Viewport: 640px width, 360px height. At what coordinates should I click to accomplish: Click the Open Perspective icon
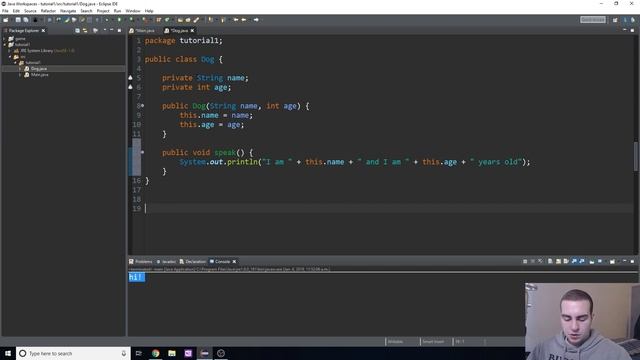coord(615,20)
